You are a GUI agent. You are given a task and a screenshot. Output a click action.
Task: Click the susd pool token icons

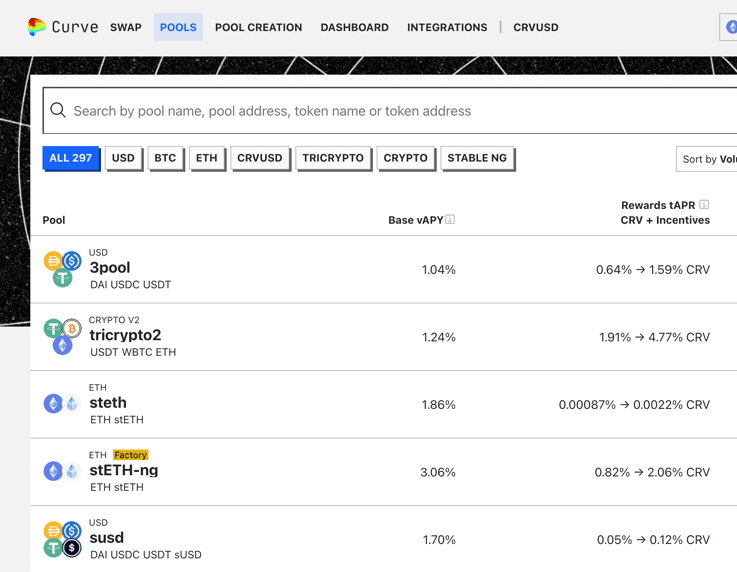pyautogui.click(x=62, y=539)
